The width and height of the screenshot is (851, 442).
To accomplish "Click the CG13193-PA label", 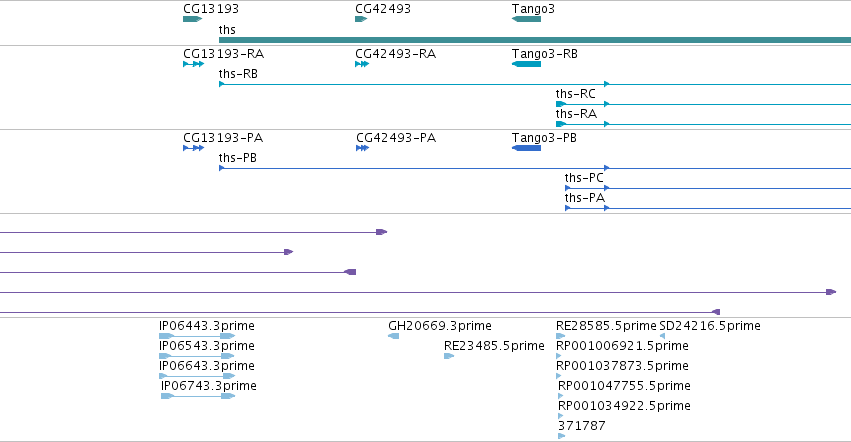I will [x=223, y=138].
